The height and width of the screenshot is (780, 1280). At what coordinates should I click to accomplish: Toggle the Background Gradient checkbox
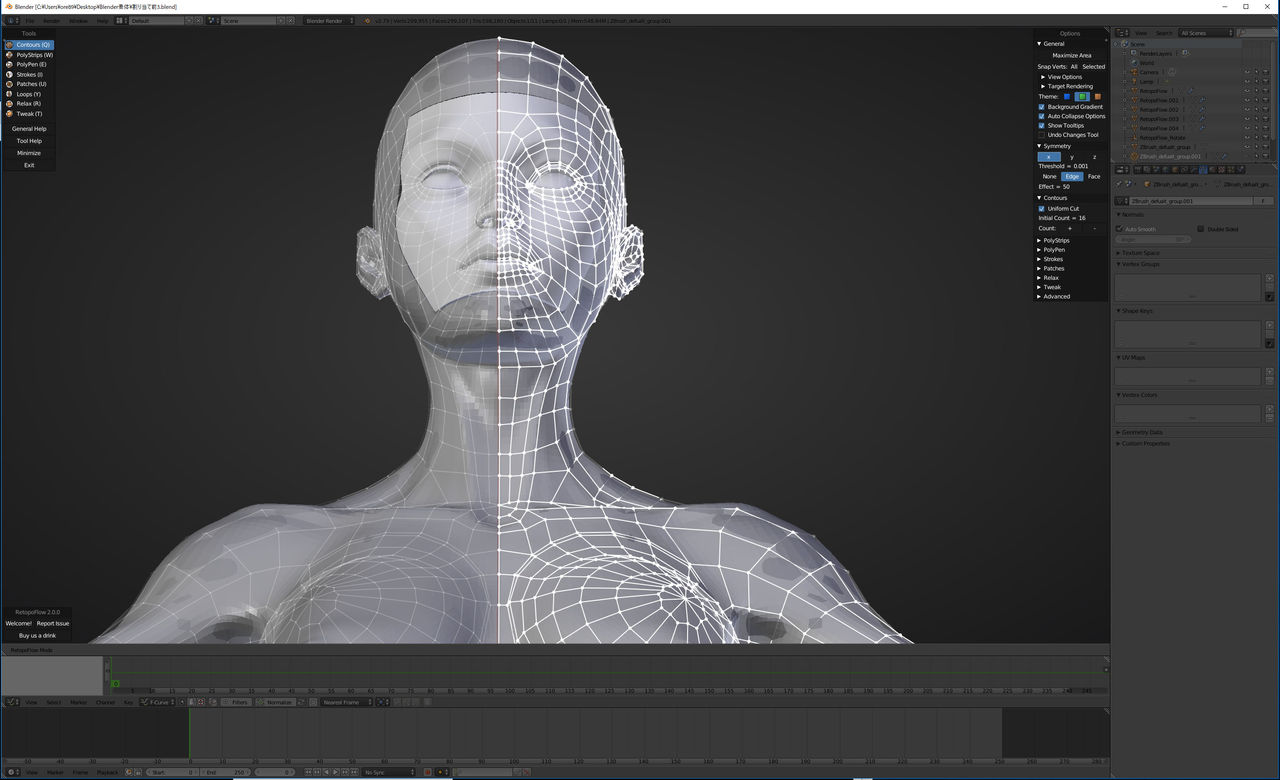tap(1042, 106)
